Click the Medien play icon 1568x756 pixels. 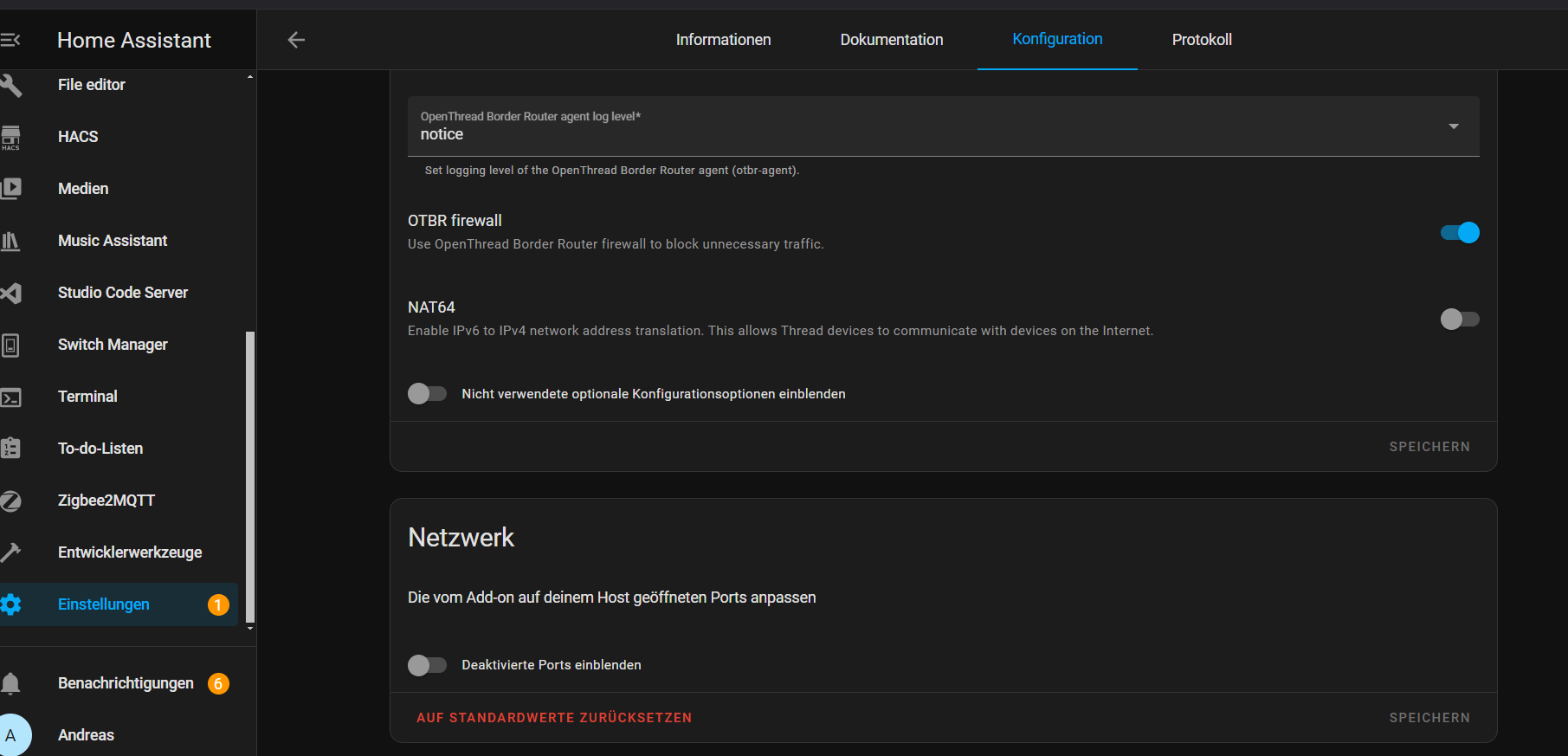tap(10, 189)
